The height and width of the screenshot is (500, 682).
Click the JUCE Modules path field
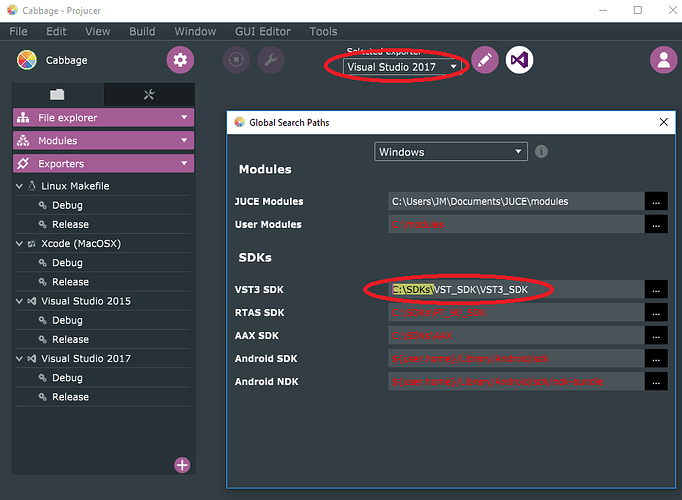516,201
